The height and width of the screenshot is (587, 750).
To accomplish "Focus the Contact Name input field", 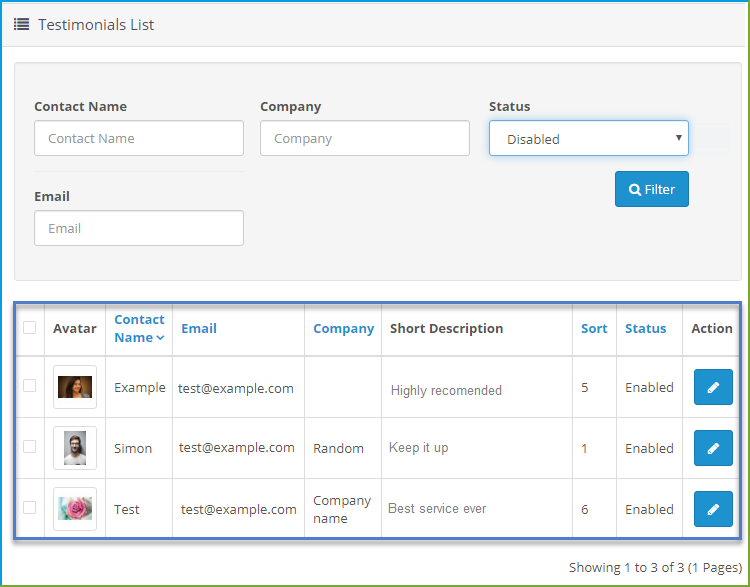I will [139, 138].
